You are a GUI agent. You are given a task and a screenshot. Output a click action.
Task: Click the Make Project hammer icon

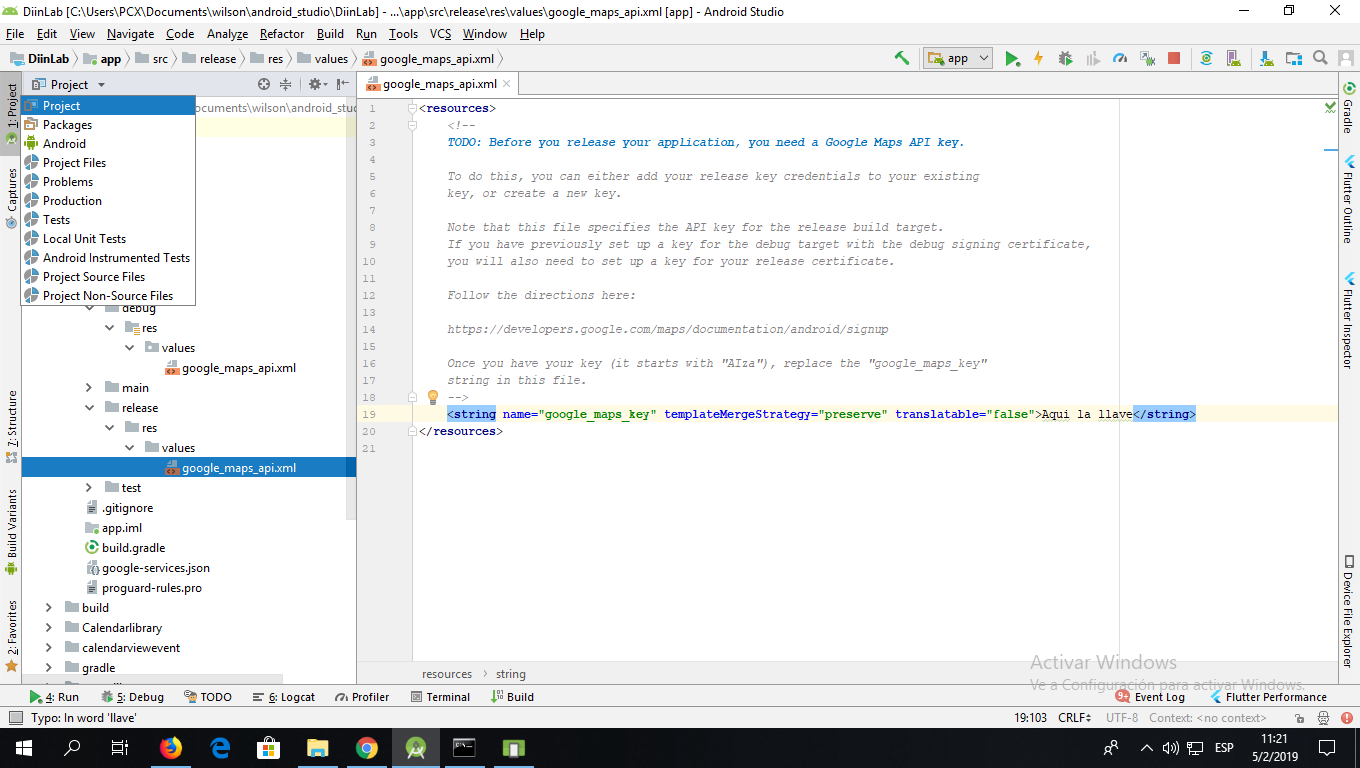pyautogui.click(x=902, y=58)
